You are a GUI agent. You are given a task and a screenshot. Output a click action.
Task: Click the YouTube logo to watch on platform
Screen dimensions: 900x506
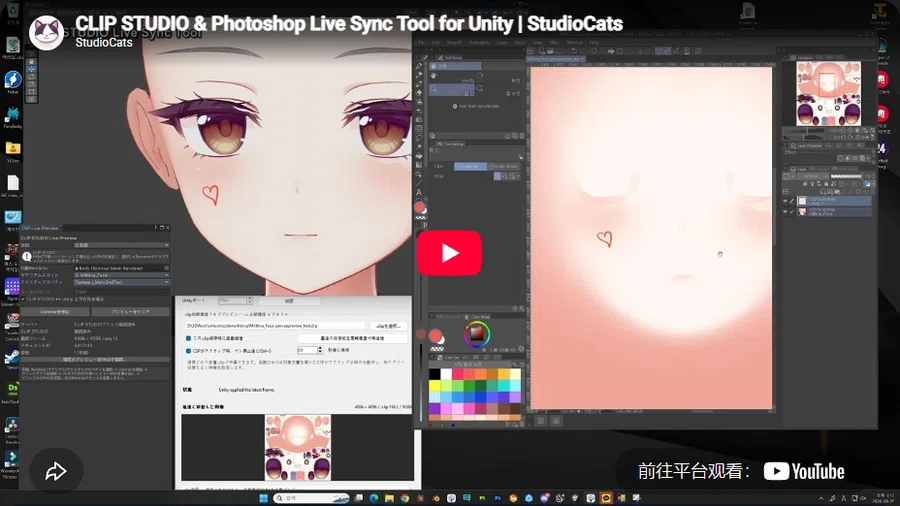tap(804, 472)
